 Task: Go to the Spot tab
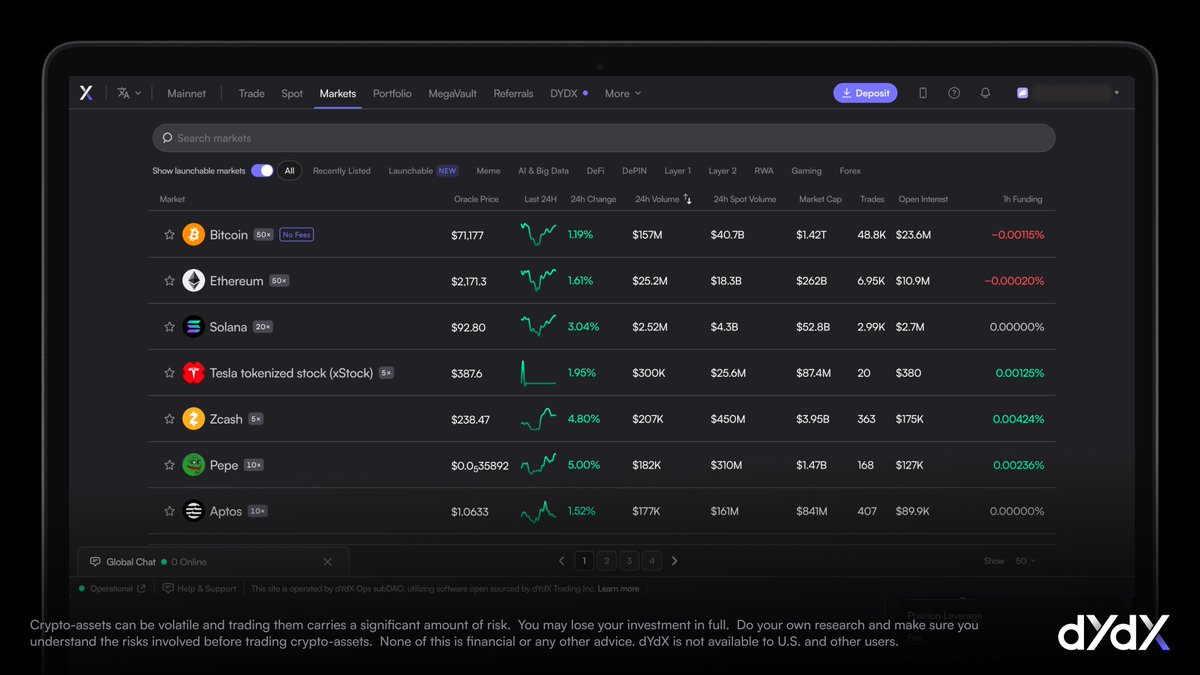point(292,93)
